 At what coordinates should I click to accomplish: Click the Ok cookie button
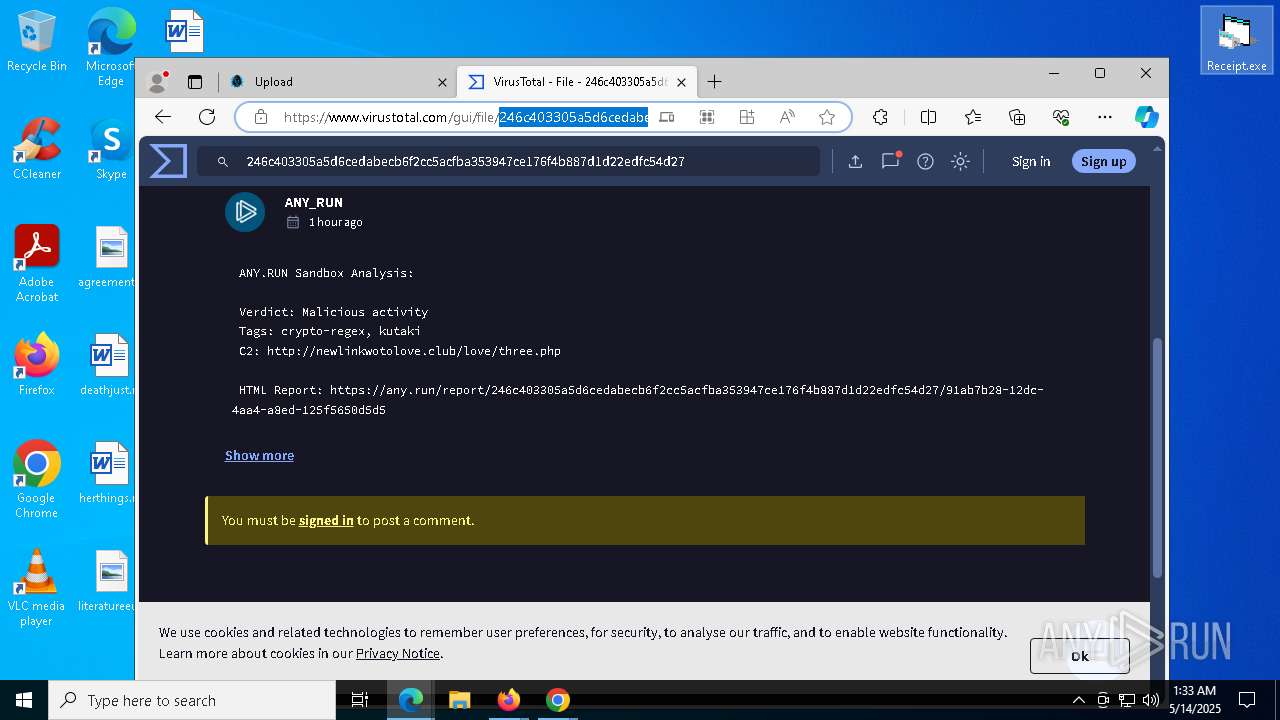[x=1080, y=656]
